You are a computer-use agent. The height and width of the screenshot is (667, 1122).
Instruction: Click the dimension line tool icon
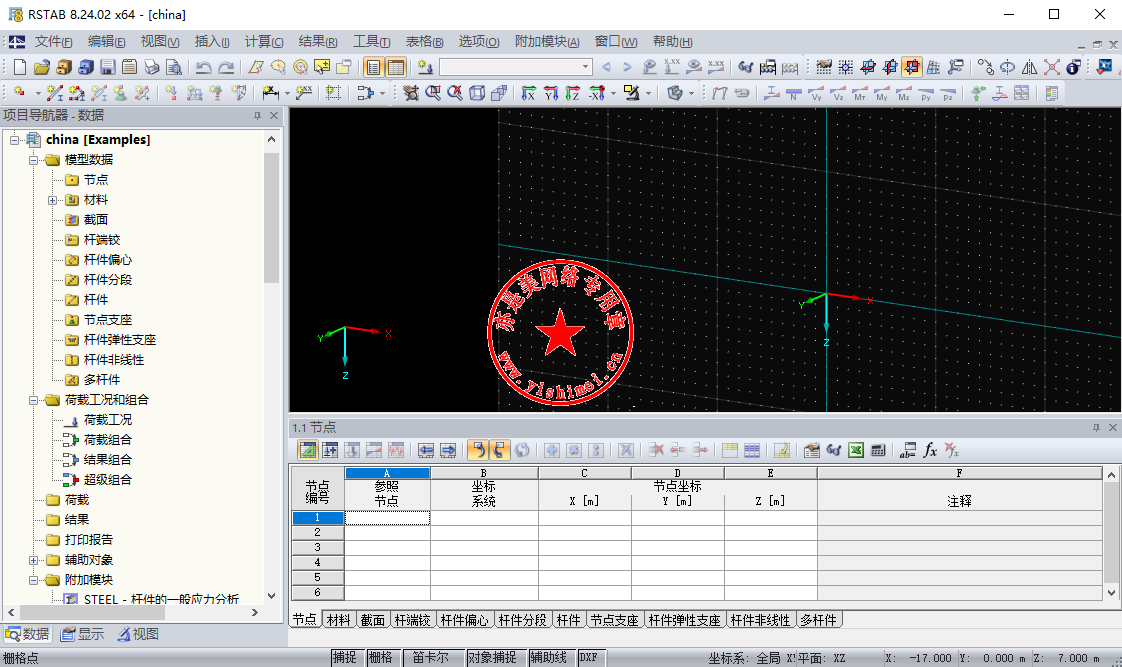coord(270,93)
